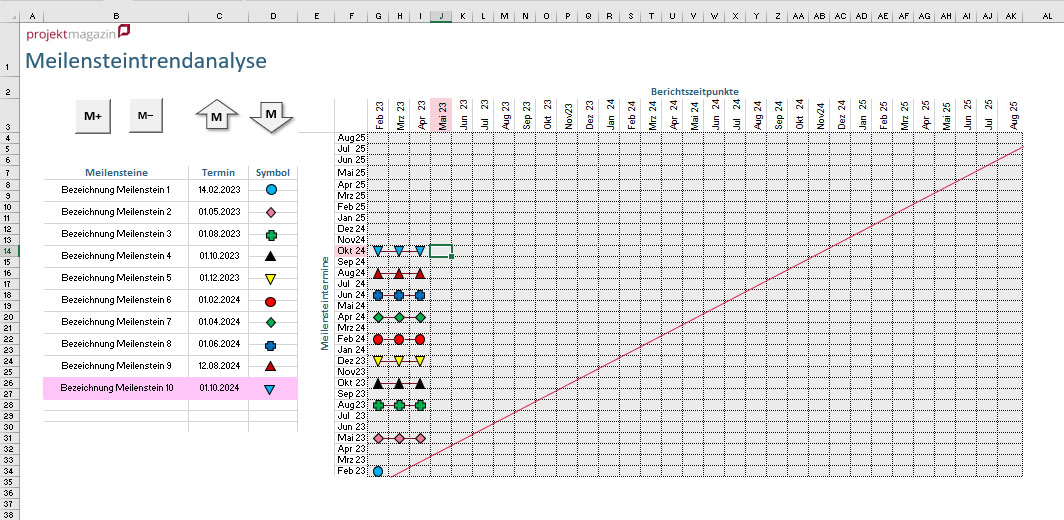Click yellow triangle symbol of Meilenstein 5

271,278
